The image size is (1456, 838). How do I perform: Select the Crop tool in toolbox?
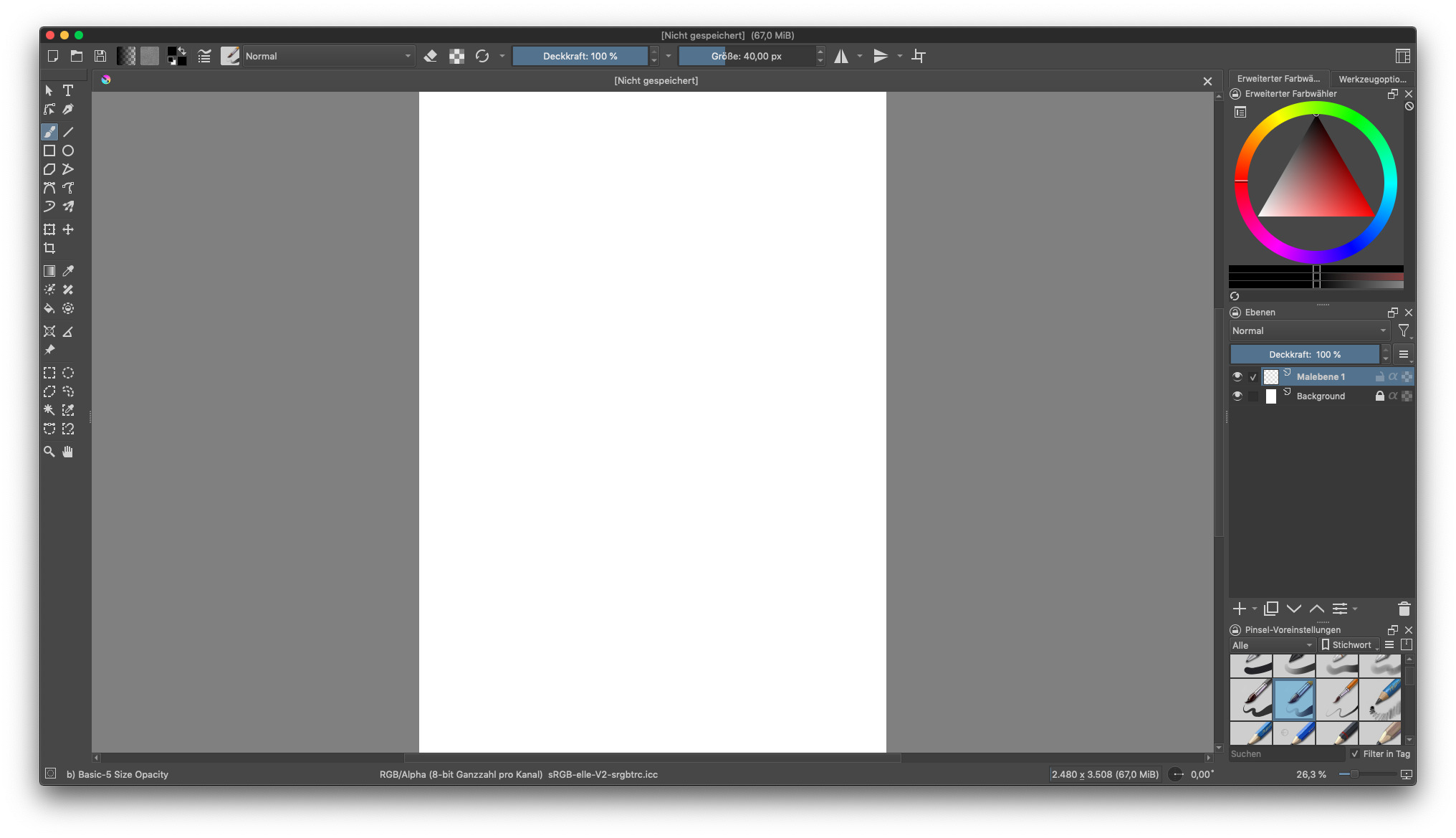click(49, 248)
